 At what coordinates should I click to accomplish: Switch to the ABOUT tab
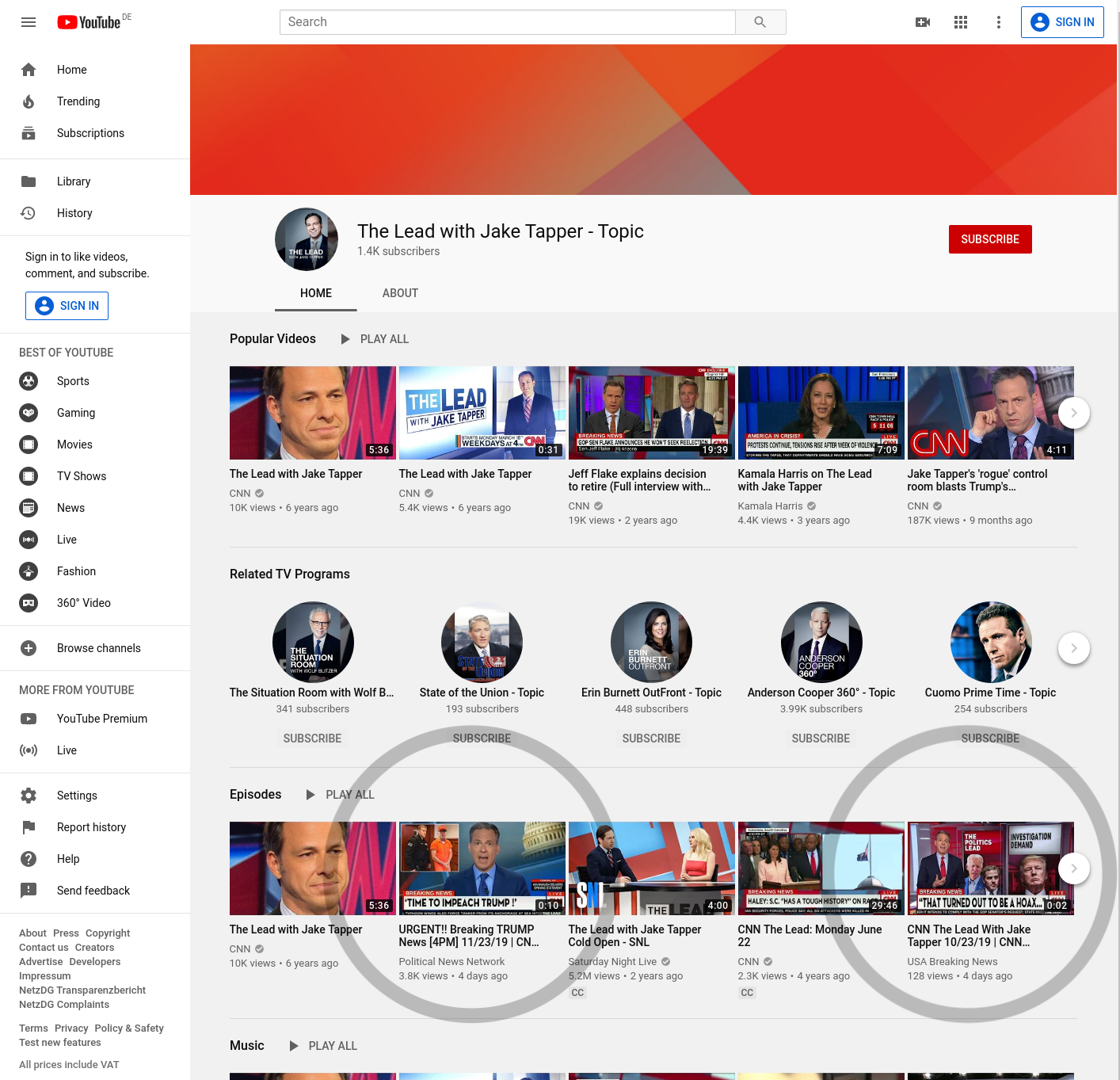pyautogui.click(x=400, y=293)
